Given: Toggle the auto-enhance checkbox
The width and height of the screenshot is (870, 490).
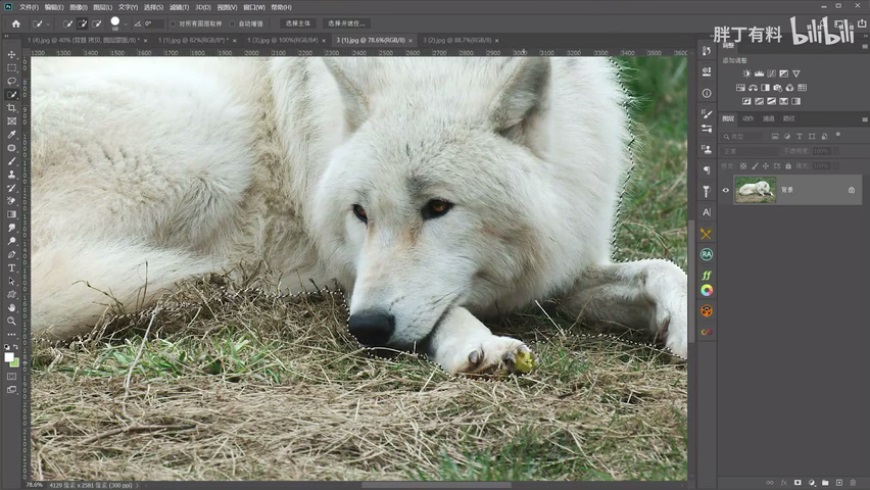Looking at the screenshot, I should pyautogui.click(x=233, y=23).
